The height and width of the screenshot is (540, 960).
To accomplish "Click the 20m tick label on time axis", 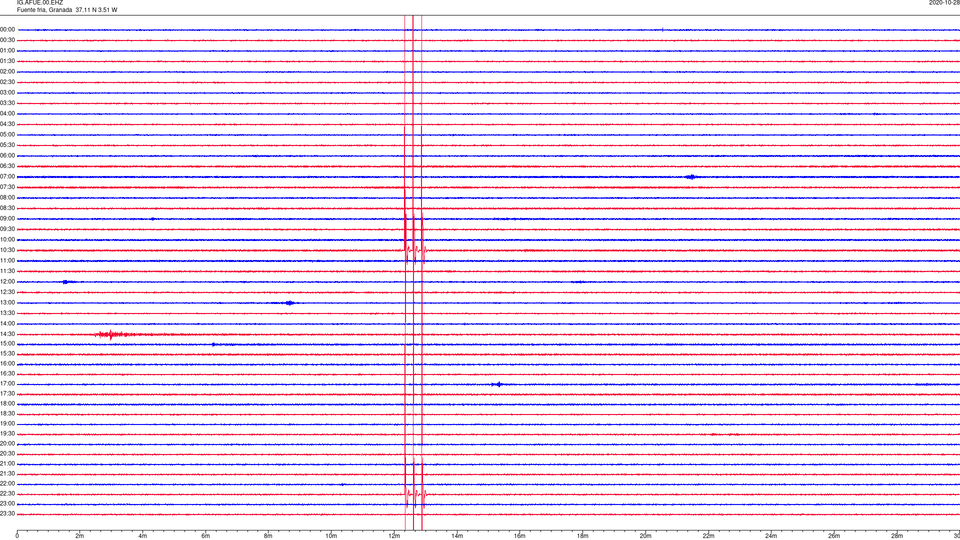I will tap(645, 536).
